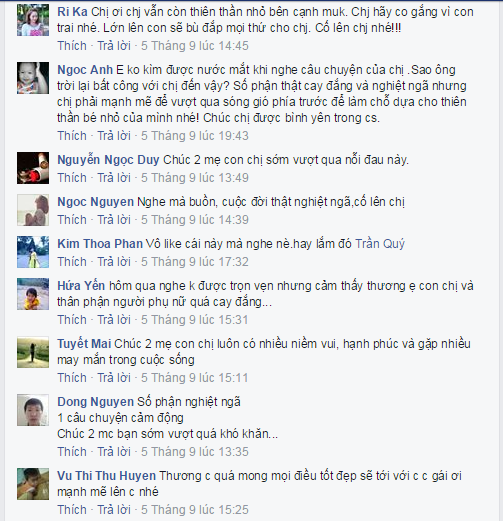Open Ri Ka's profile picture

pos(33,20)
